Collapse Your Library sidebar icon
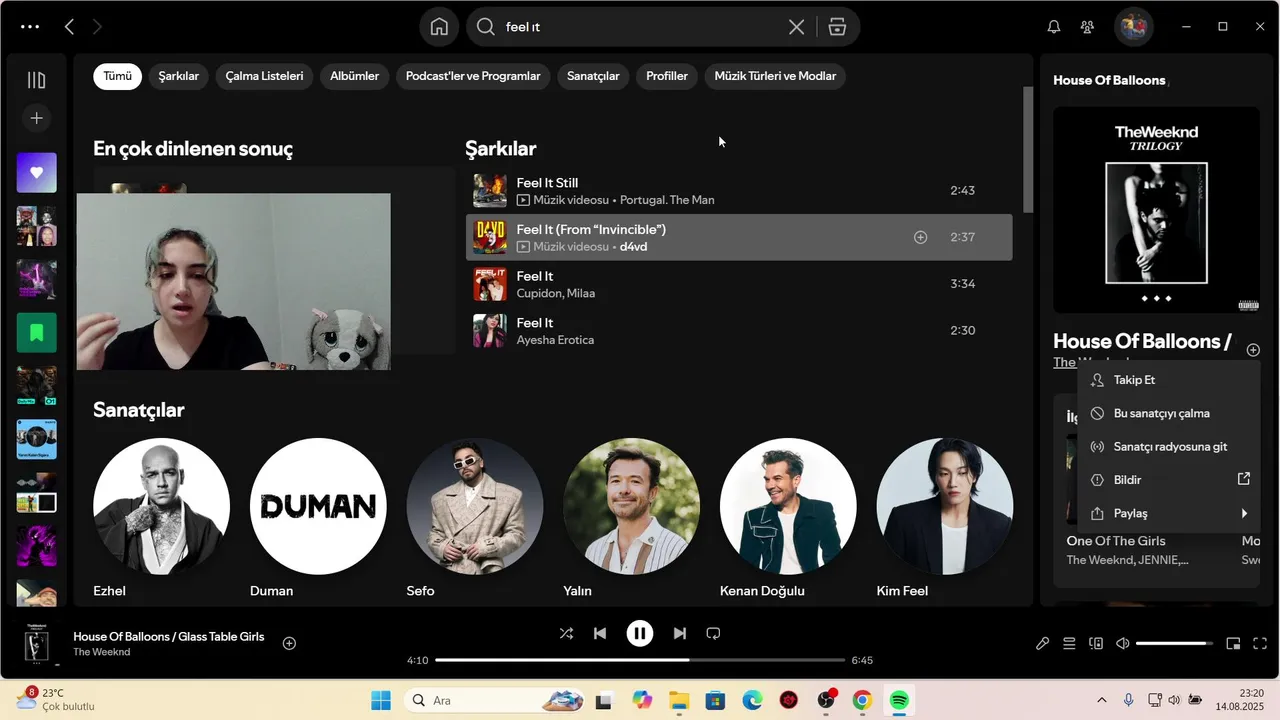Screen dimensions: 1280x720 click(x=36, y=80)
